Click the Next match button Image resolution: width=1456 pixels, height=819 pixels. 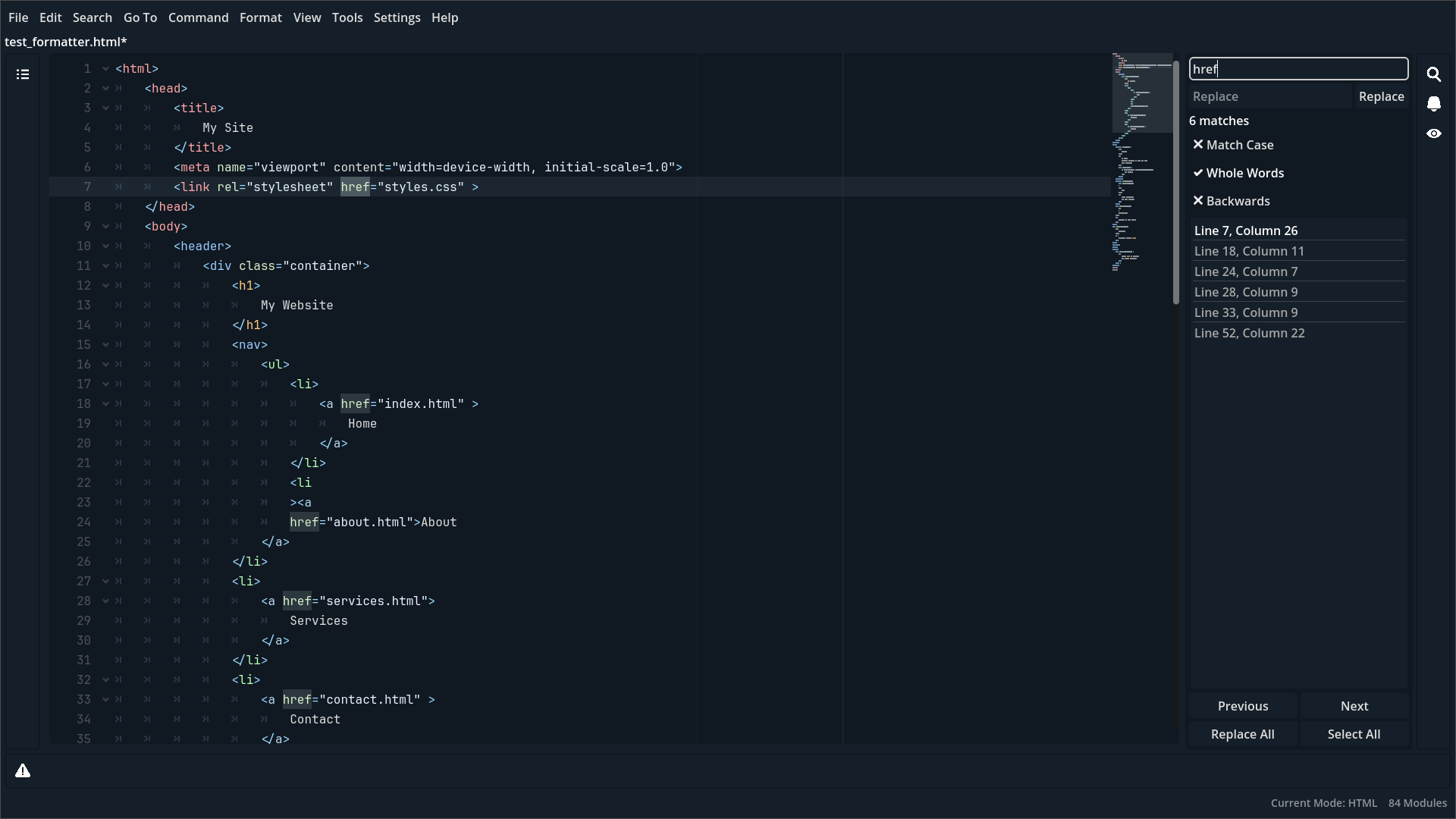pos(1354,706)
